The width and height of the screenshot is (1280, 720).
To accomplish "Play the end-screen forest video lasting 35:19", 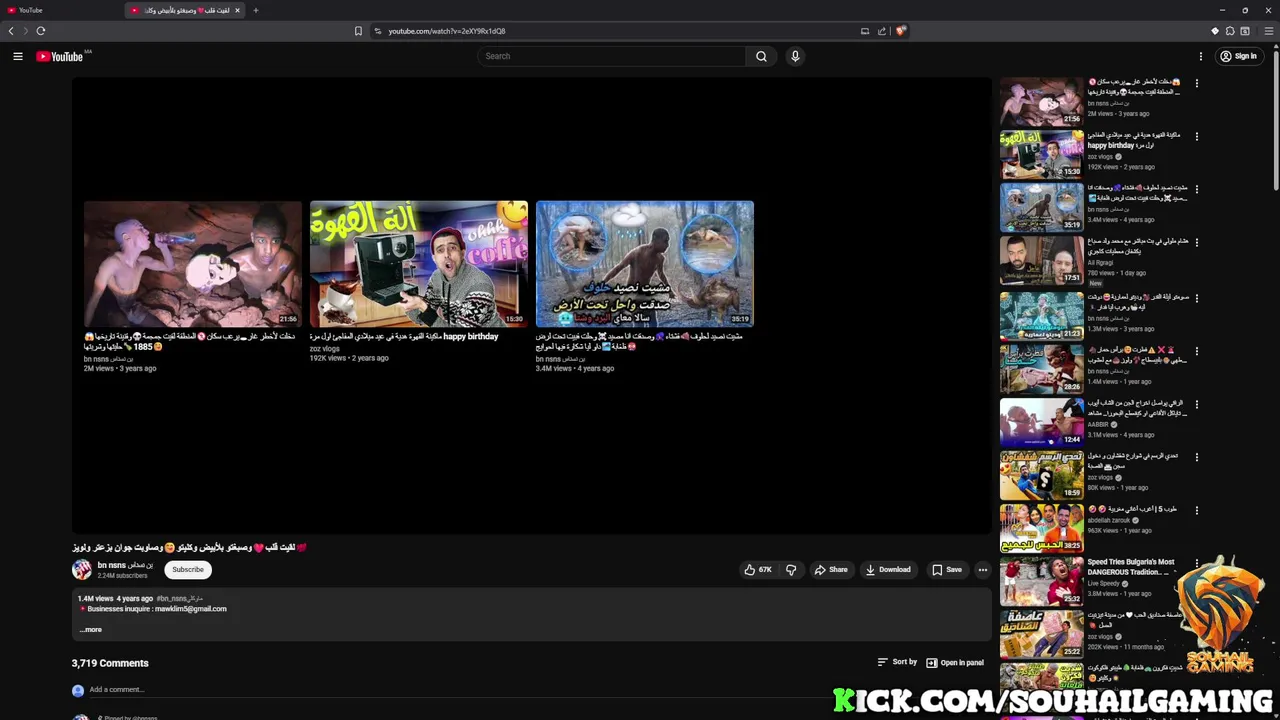I will pyautogui.click(x=644, y=264).
